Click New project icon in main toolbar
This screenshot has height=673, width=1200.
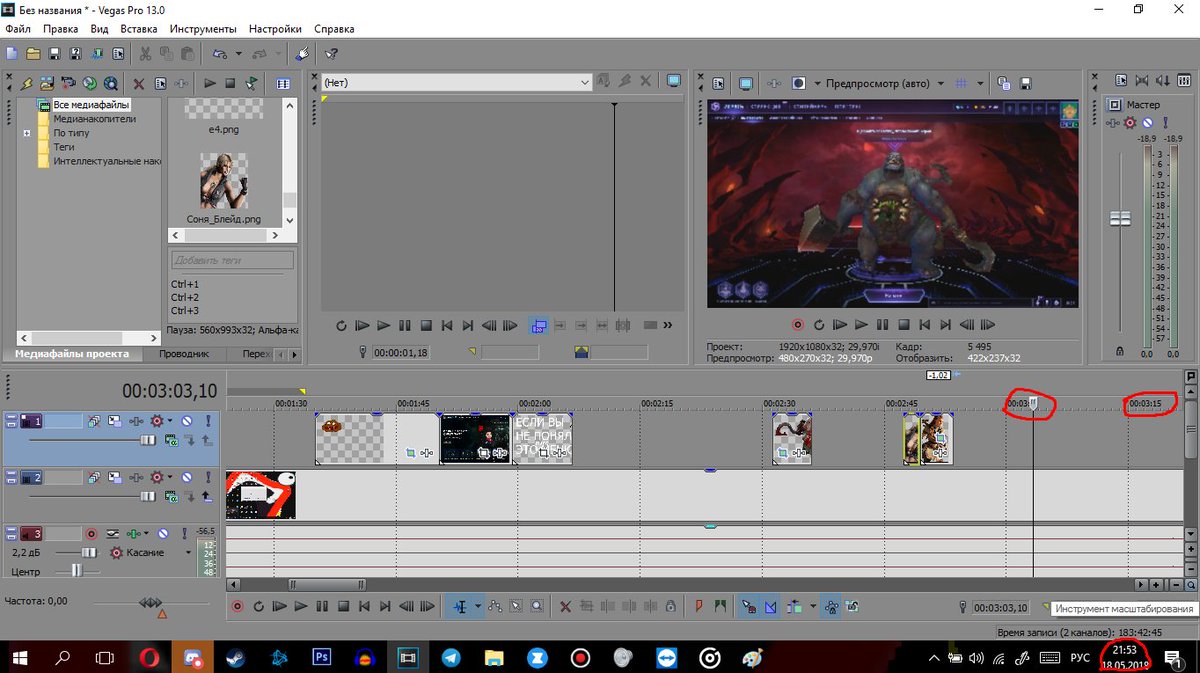(11, 53)
